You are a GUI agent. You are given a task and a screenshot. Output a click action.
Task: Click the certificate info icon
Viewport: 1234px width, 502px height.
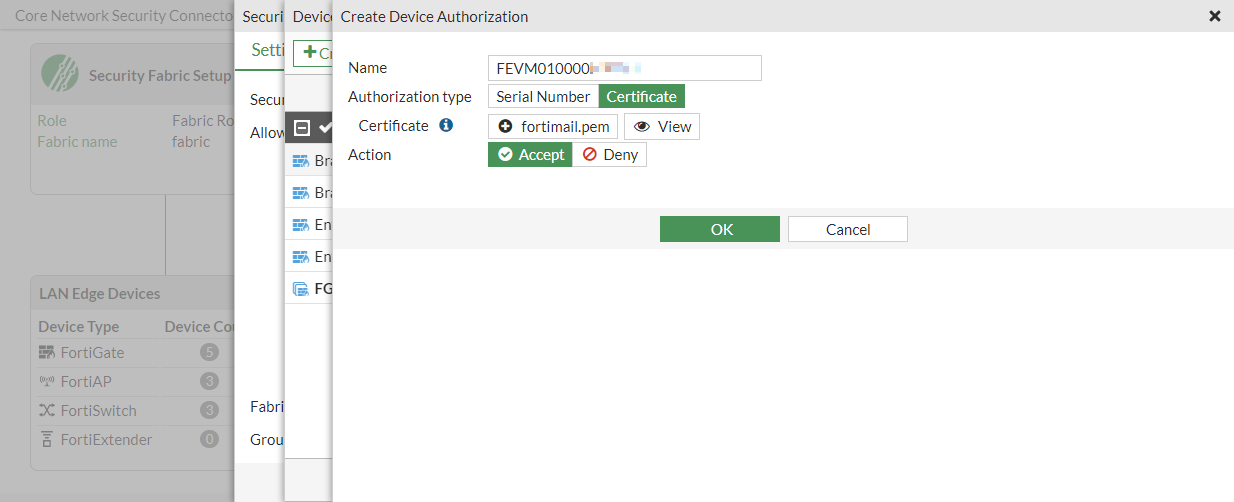[446, 126]
